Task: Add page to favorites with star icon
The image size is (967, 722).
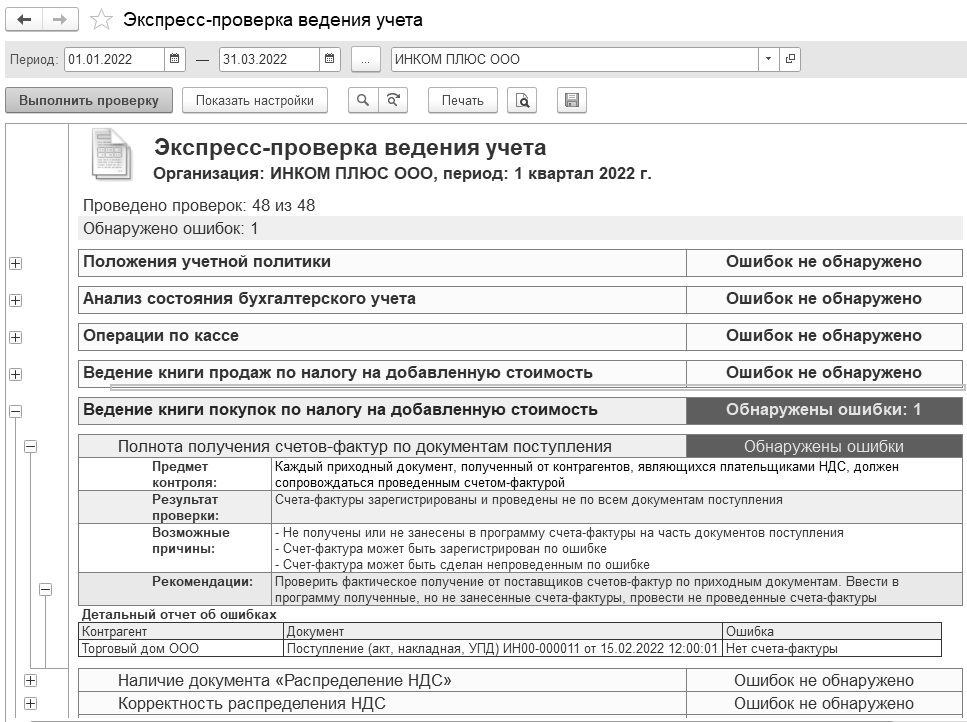Action: [101, 20]
